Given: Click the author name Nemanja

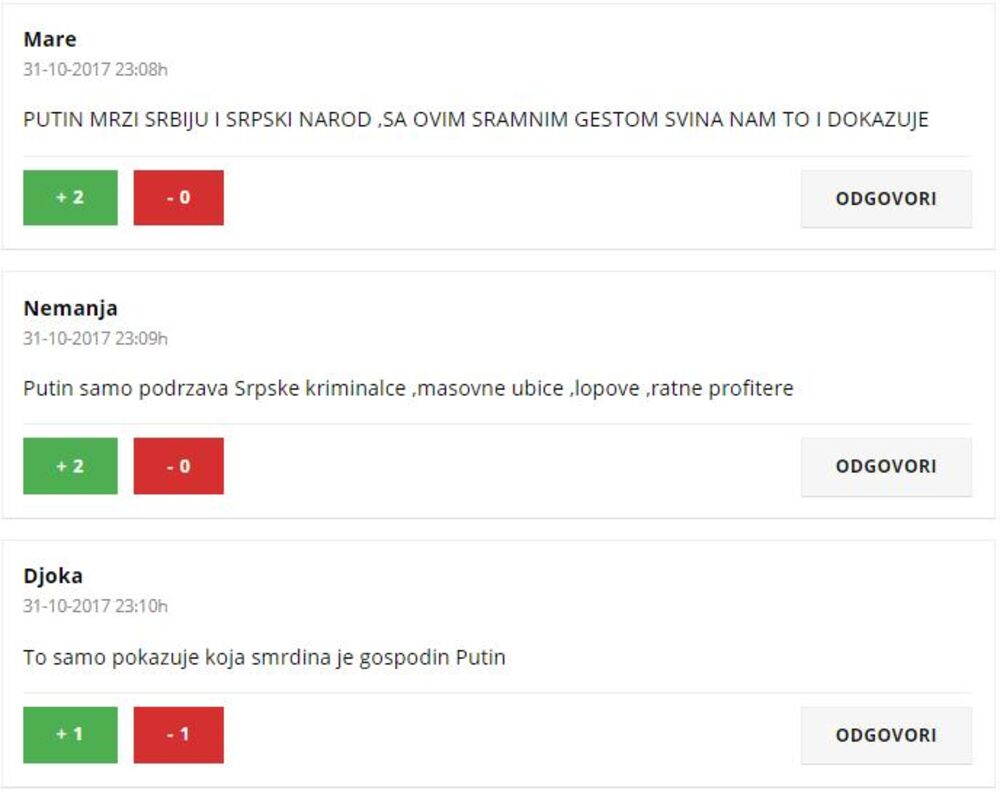Looking at the screenshot, I should point(70,308).
